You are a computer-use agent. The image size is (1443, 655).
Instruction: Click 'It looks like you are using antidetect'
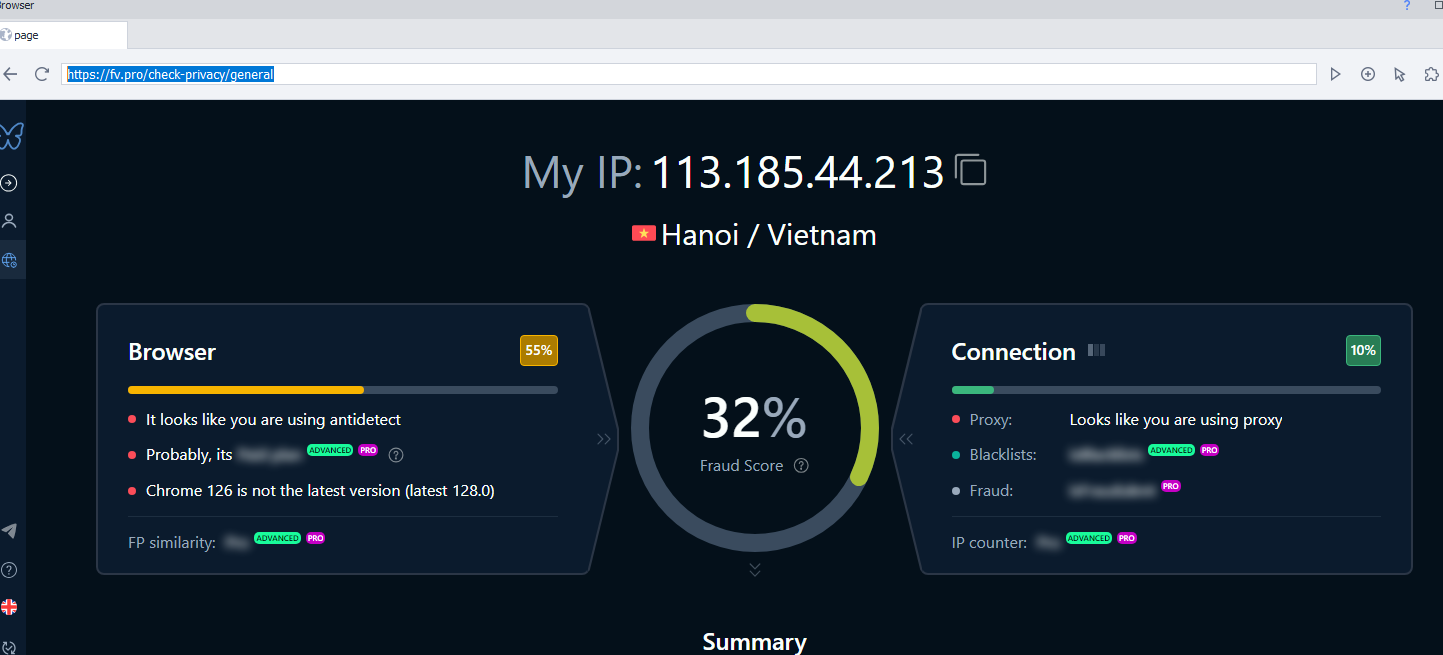click(273, 420)
